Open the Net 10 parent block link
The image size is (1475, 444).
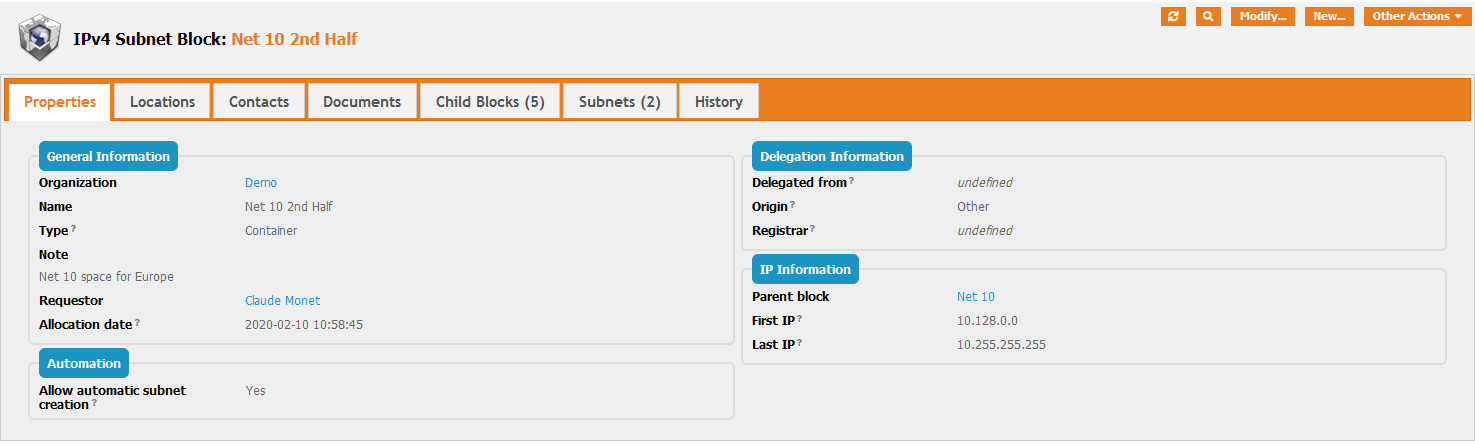[x=975, y=297]
